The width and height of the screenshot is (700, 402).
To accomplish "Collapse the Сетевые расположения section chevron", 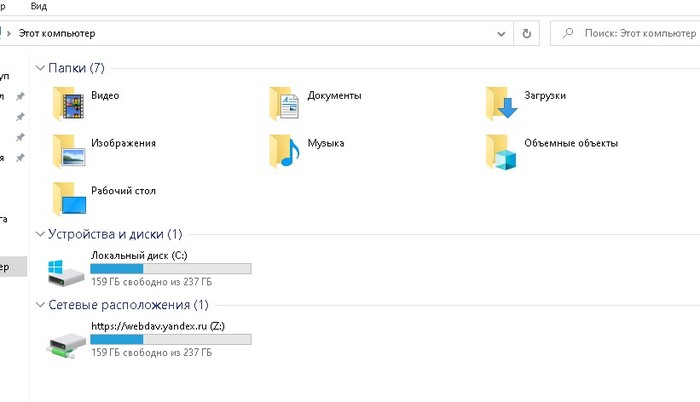I will click(x=40, y=305).
